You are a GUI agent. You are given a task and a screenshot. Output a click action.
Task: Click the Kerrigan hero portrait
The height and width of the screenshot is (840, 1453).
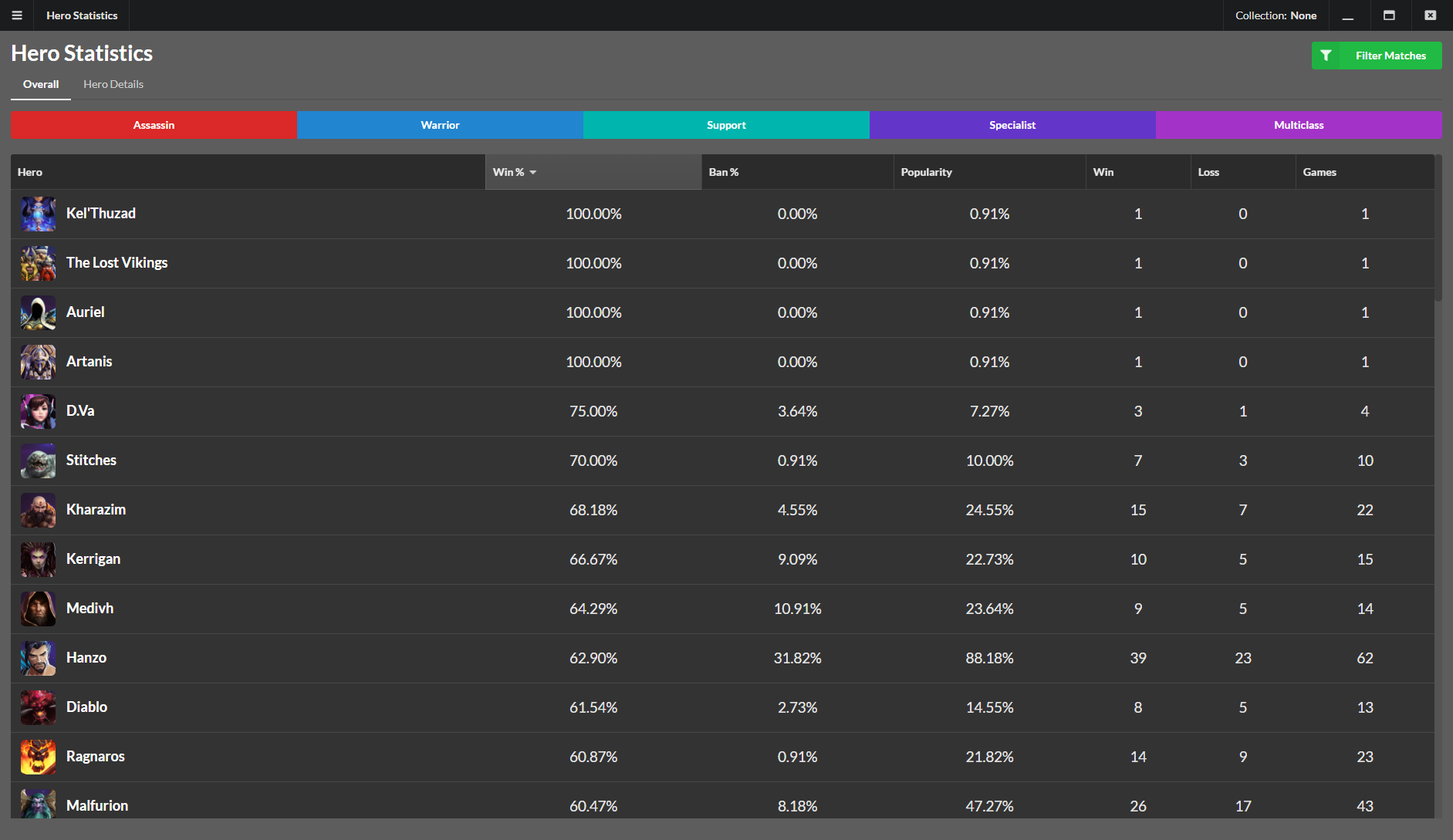pos(38,559)
